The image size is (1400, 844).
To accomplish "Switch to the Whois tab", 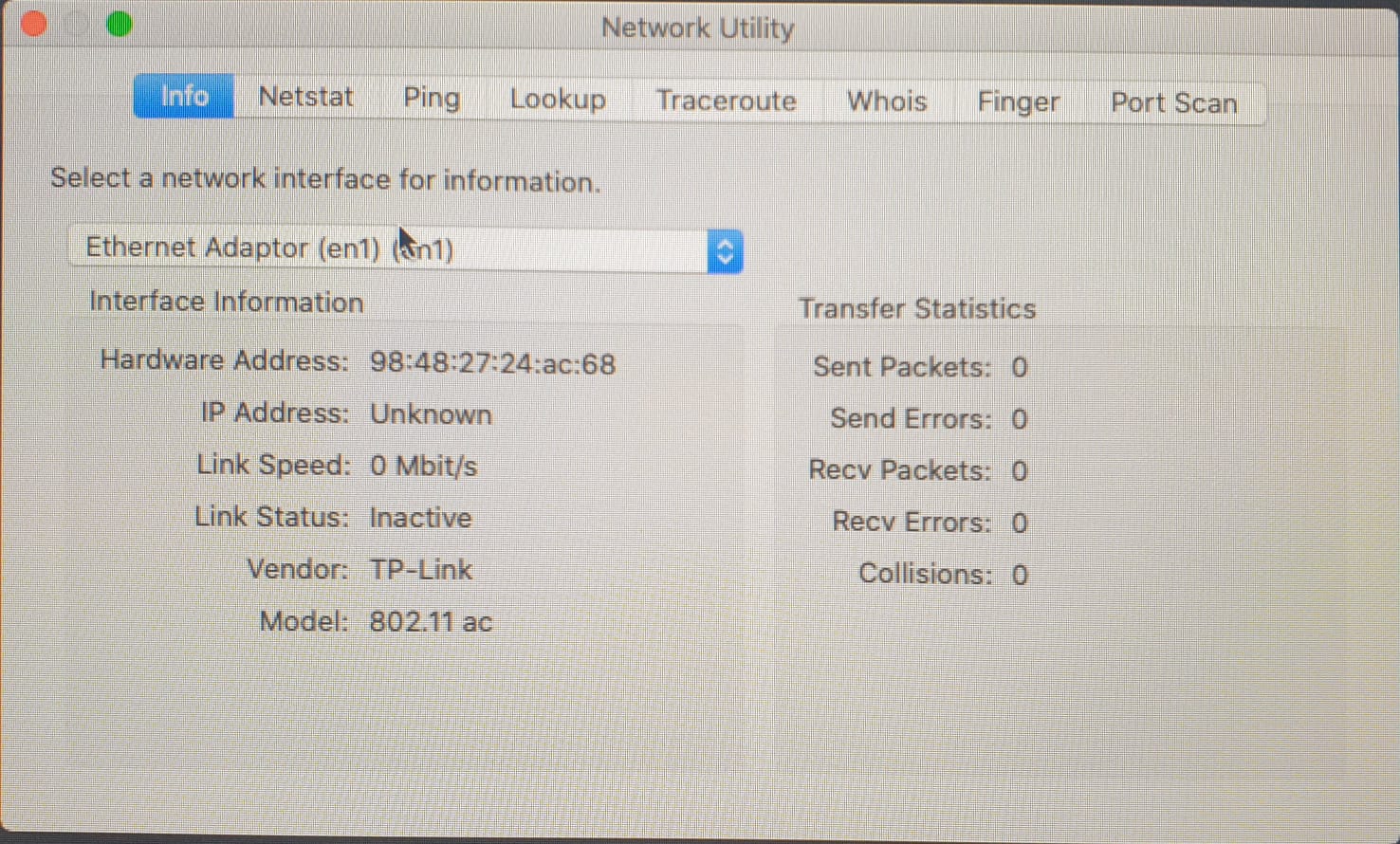I will click(x=887, y=101).
